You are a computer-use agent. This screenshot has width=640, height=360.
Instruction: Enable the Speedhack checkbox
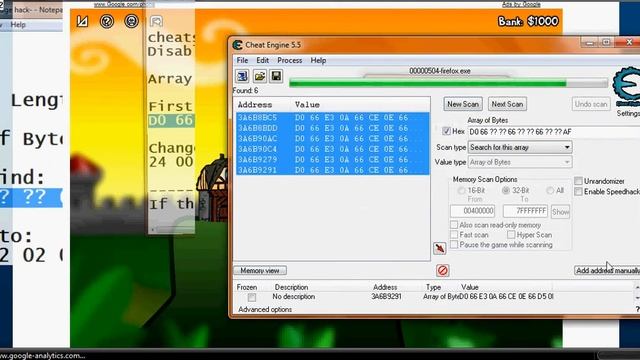click(x=578, y=191)
